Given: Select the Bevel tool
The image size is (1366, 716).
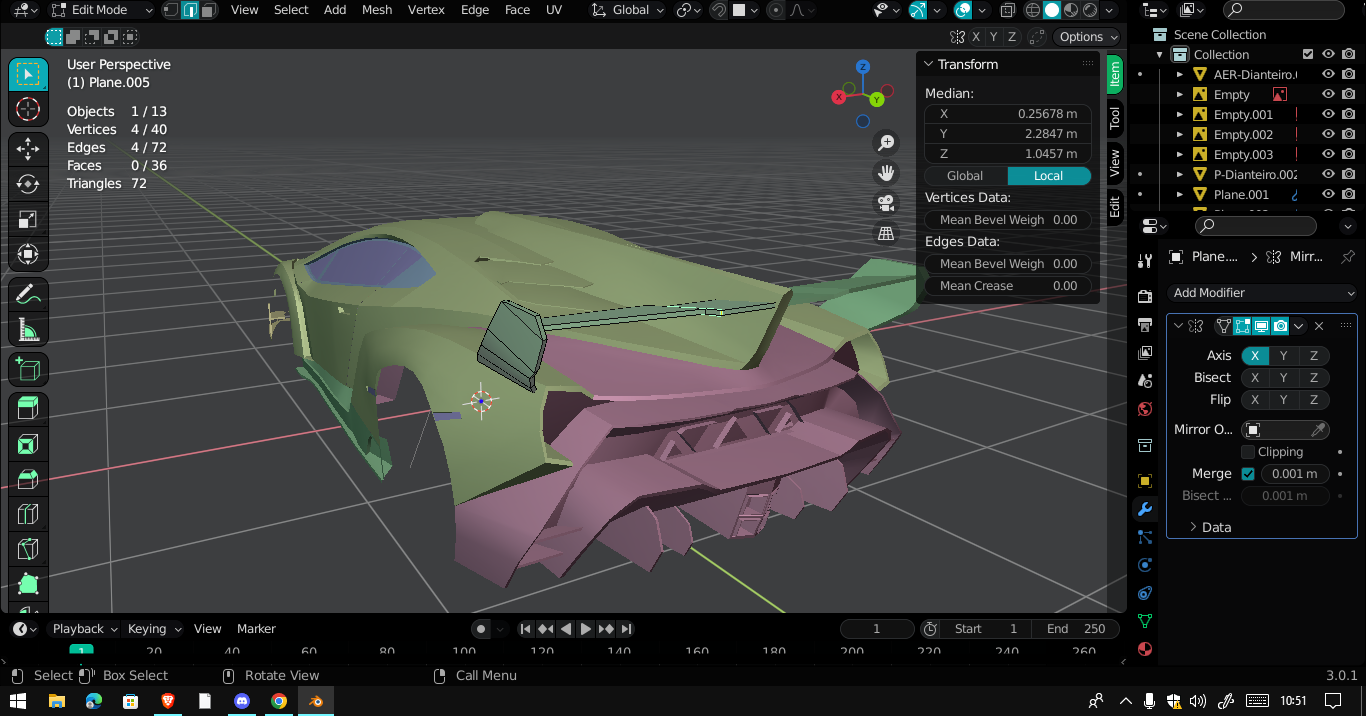Looking at the screenshot, I should point(28,478).
